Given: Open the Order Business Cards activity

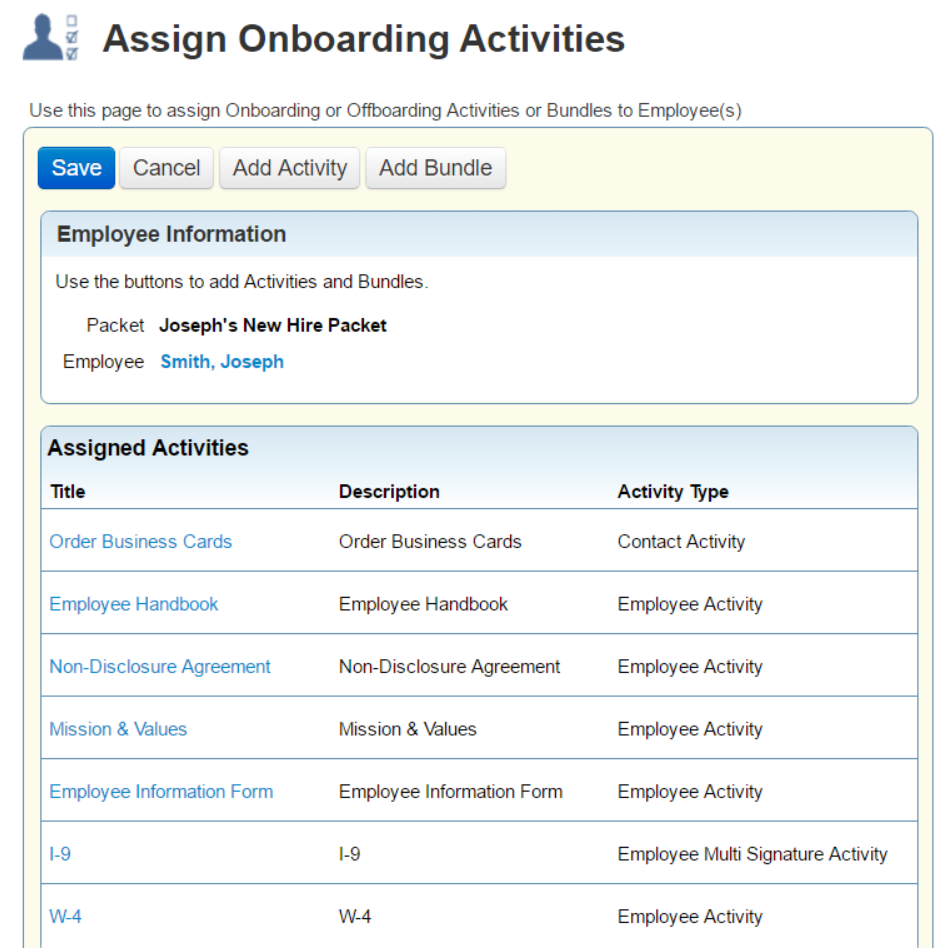Looking at the screenshot, I should 140,541.
